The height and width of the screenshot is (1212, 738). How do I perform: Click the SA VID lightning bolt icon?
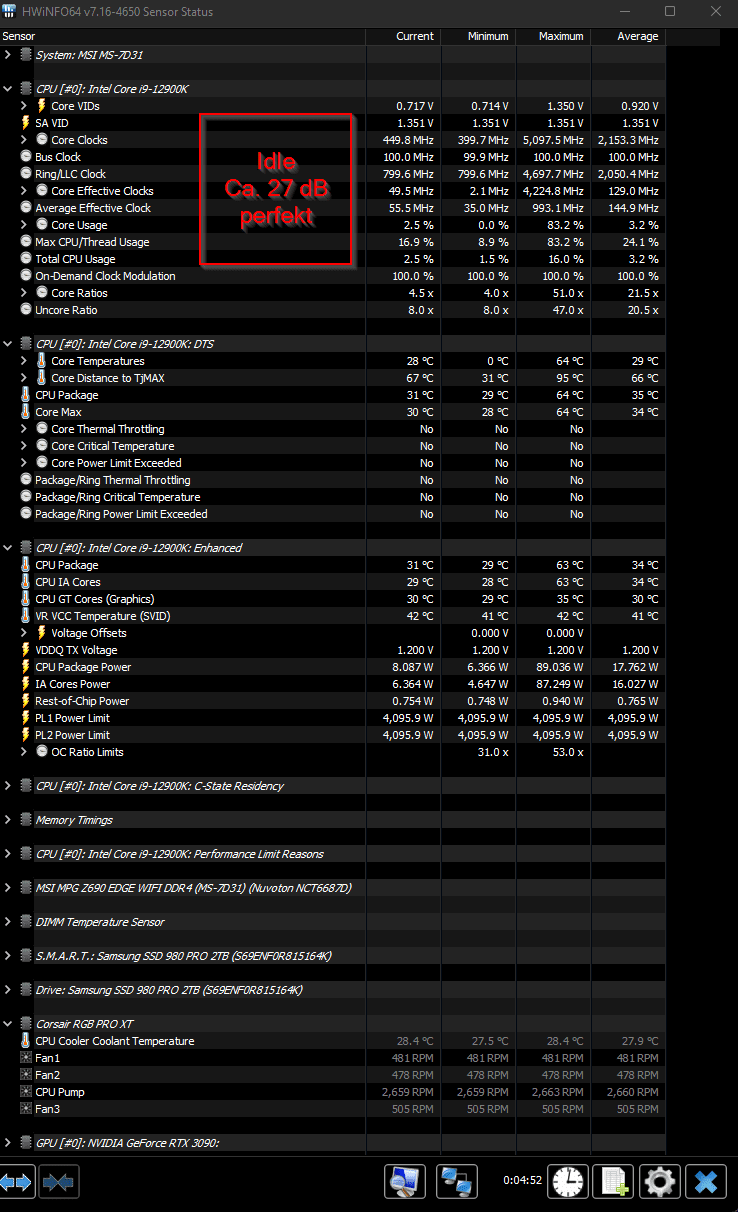coord(26,123)
